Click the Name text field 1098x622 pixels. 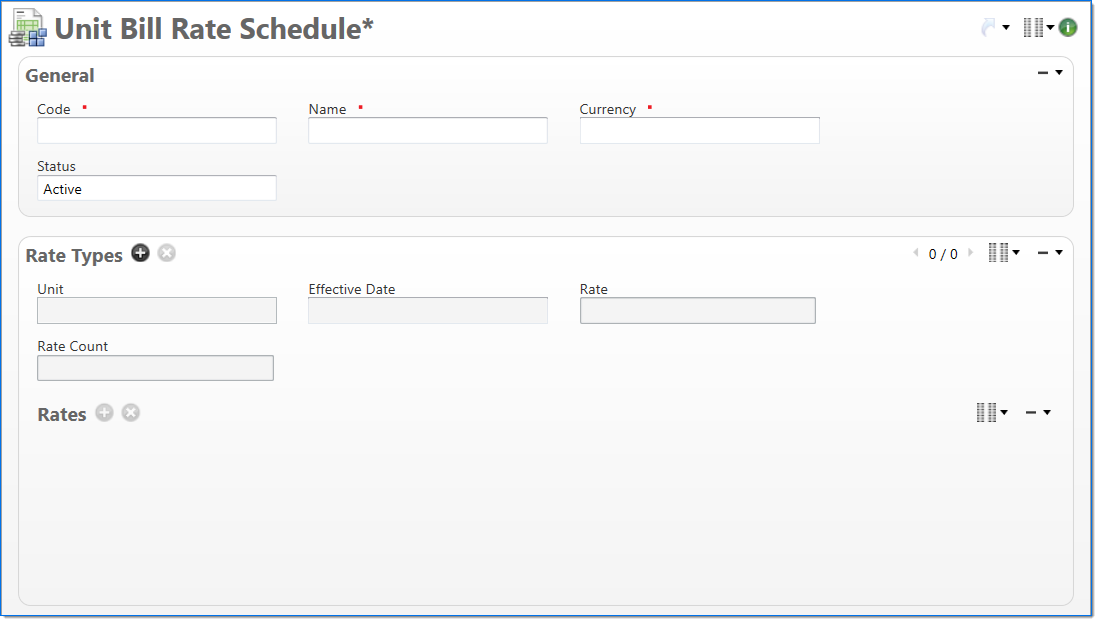(x=428, y=131)
